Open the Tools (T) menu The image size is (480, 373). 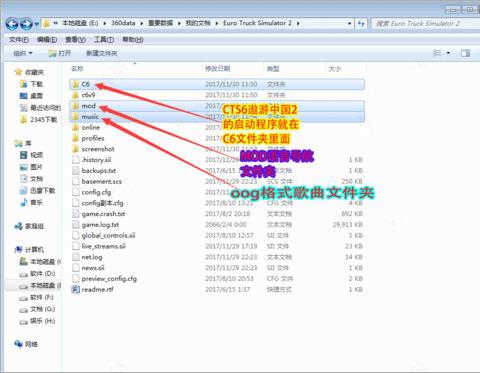104,40
